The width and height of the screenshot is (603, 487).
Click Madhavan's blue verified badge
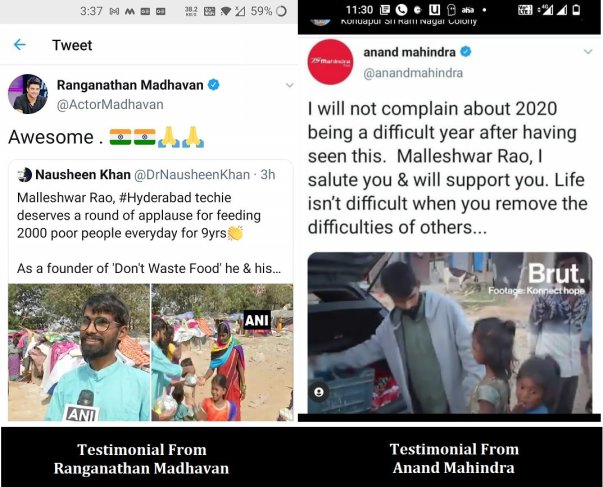[x=214, y=85]
